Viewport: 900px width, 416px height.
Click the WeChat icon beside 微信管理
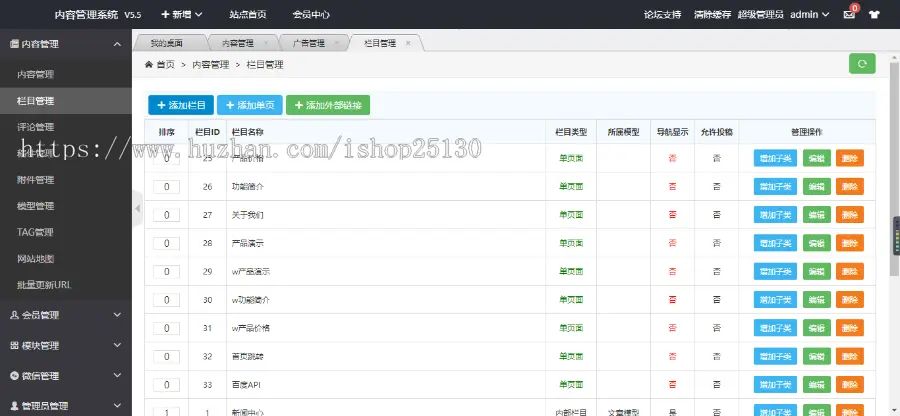(14, 376)
